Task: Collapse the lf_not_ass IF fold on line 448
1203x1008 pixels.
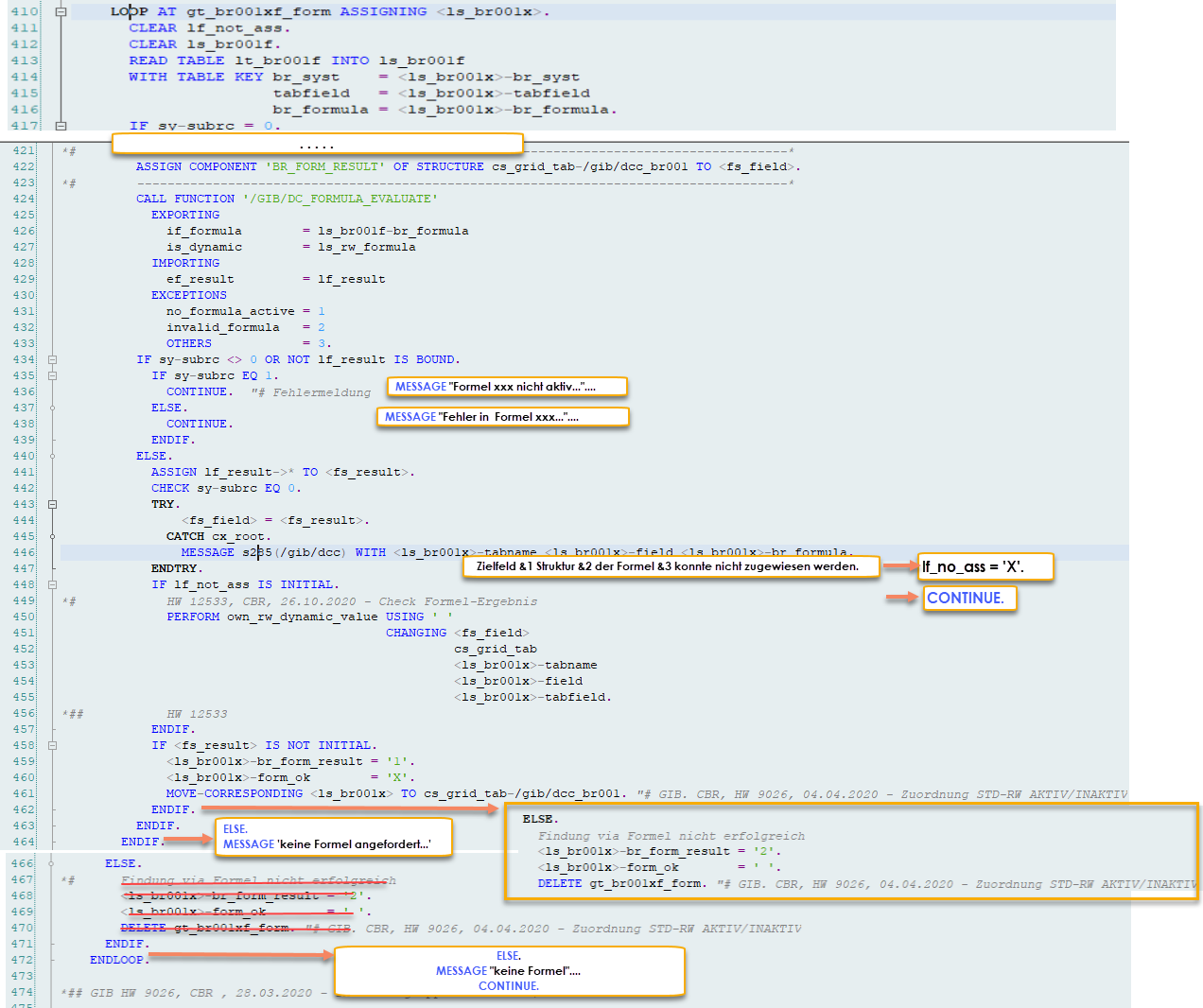Action: coord(52,584)
